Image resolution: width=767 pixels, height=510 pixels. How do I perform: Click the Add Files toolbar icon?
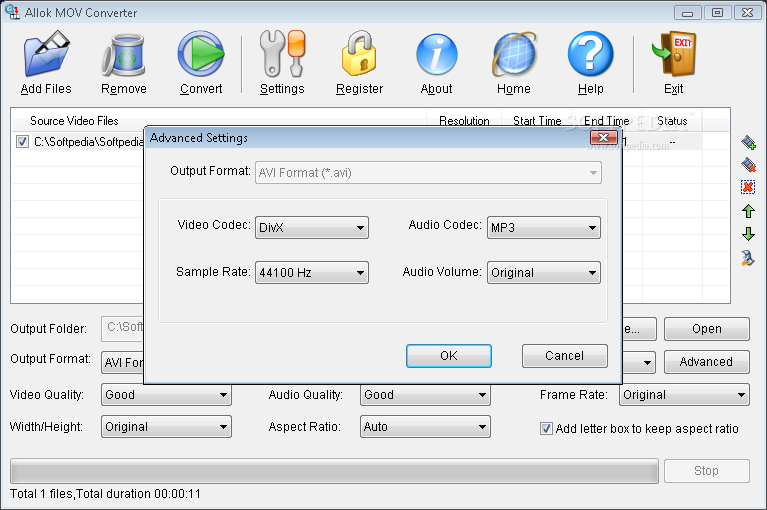click(x=46, y=54)
